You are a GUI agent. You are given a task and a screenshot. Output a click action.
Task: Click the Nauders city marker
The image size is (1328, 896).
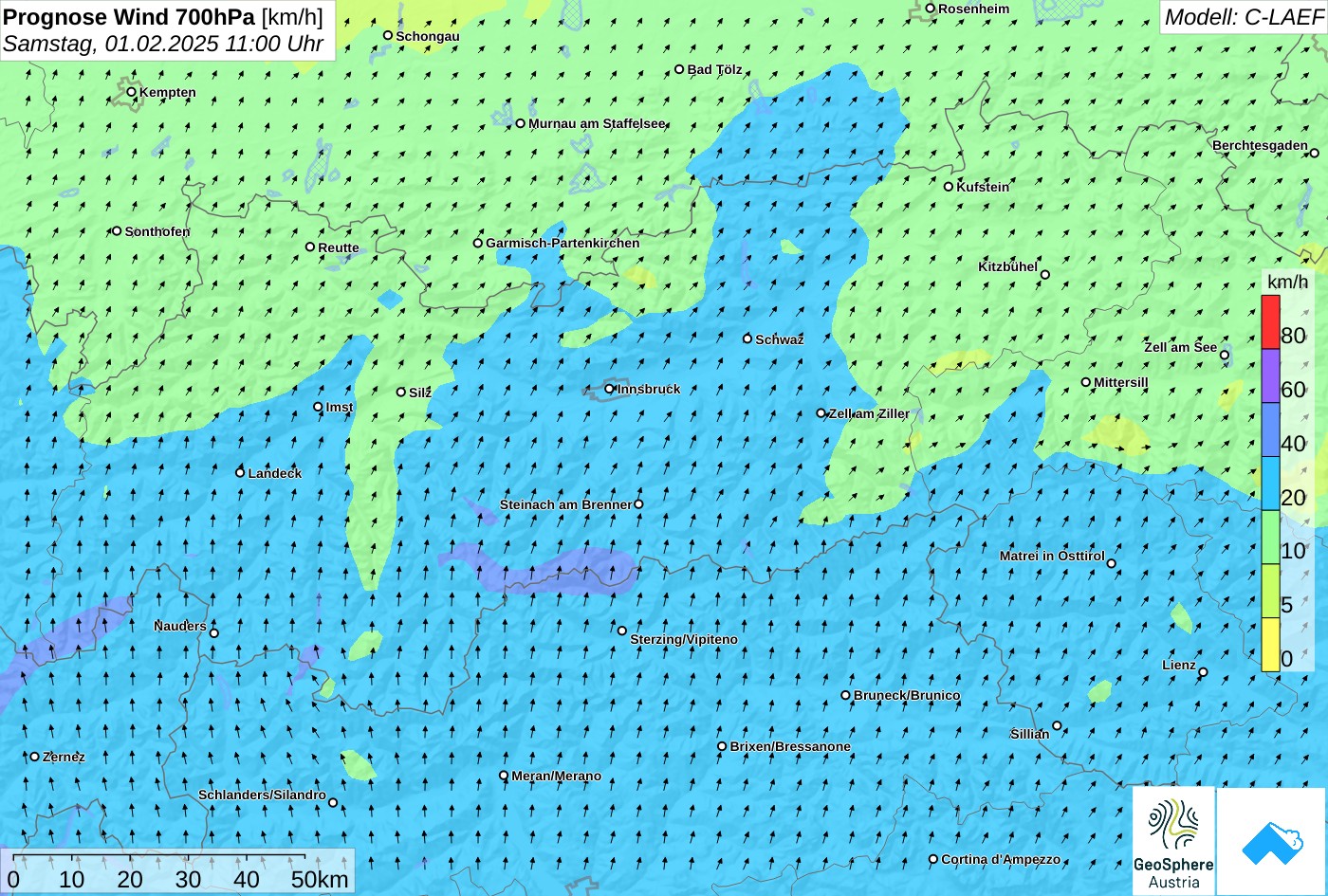click(214, 633)
